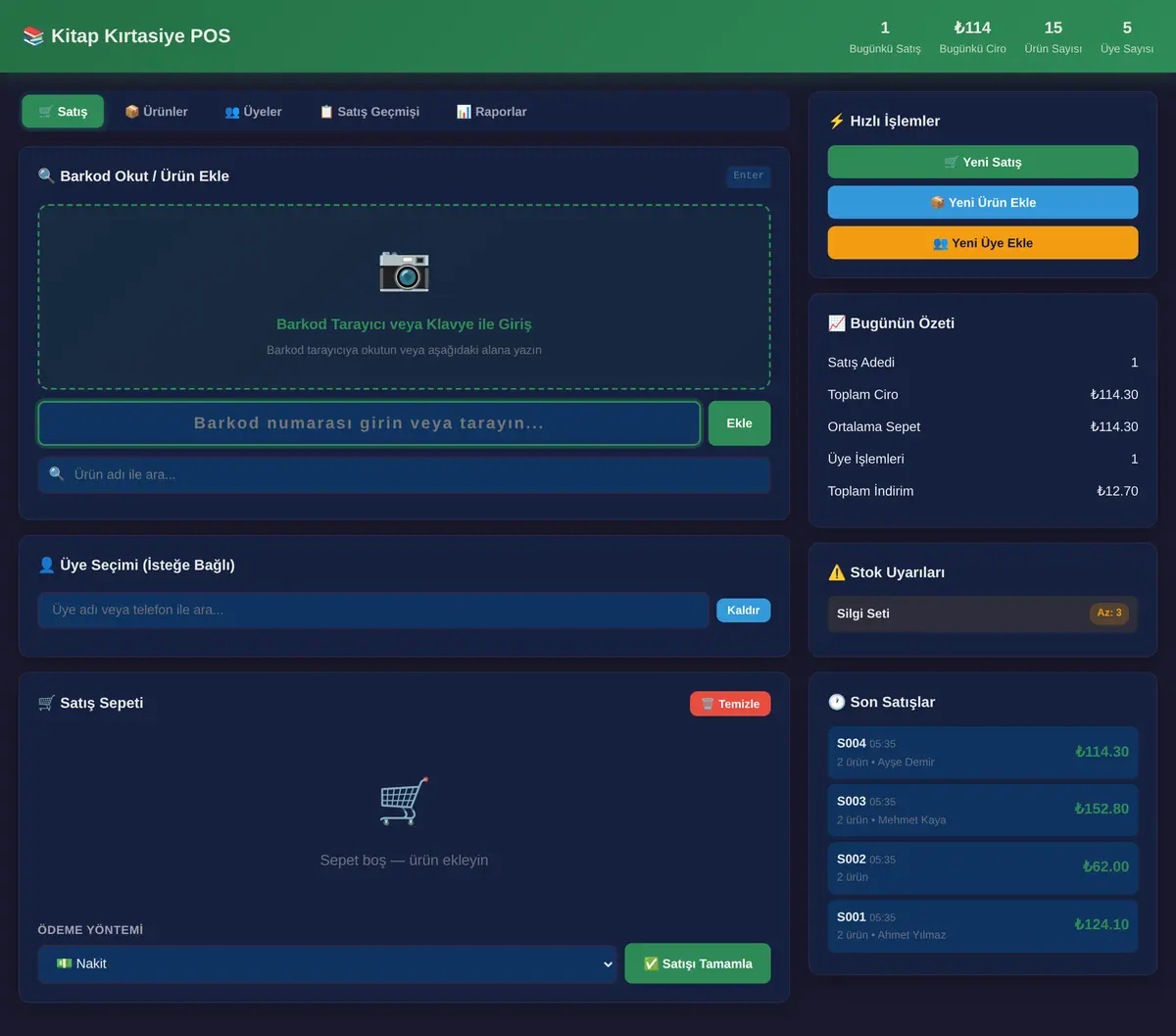Clear the cart with Temizle button
The height and width of the screenshot is (1036, 1176).
730,704
